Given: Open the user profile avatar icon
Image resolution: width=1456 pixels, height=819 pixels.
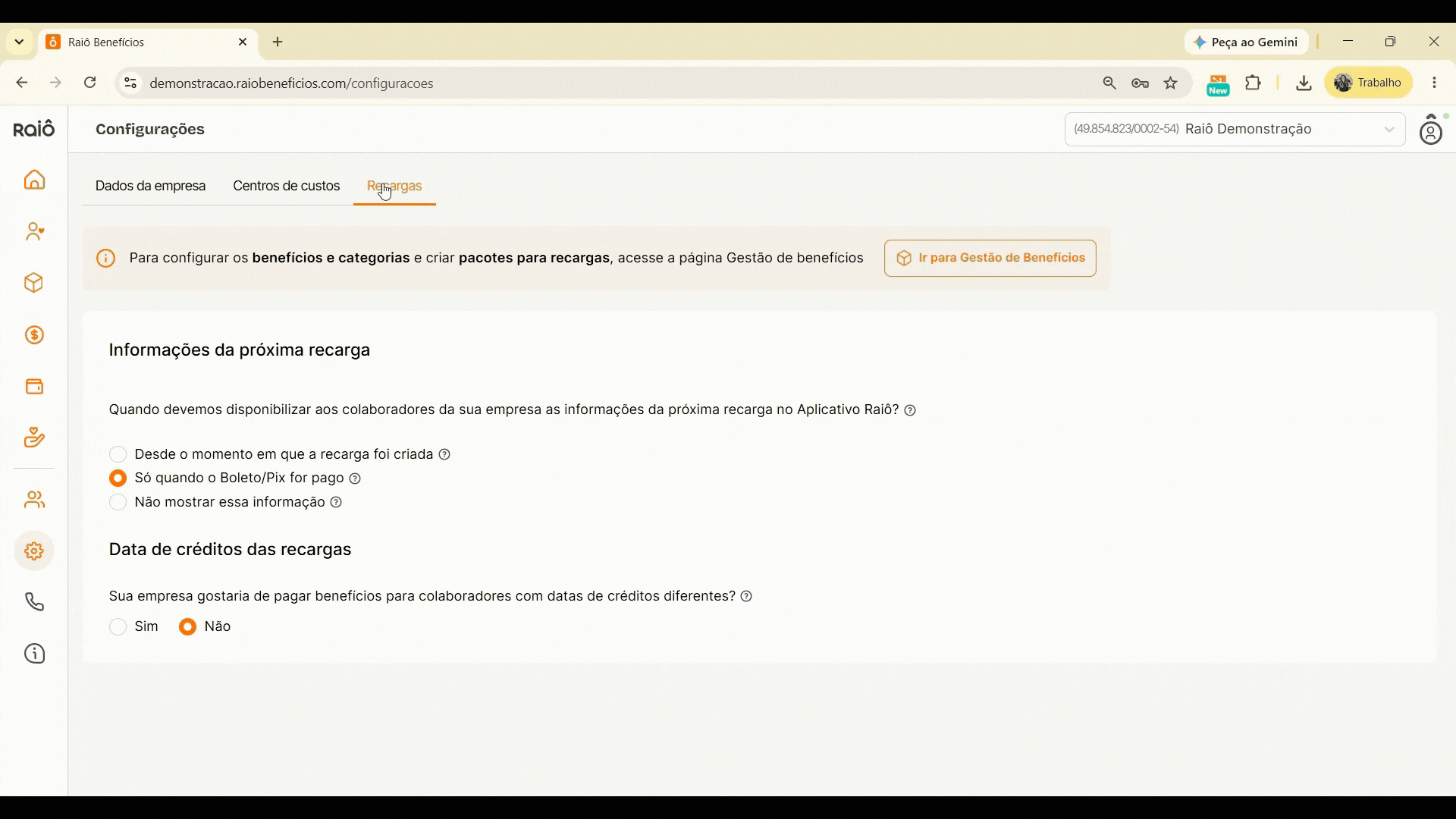Looking at the screenshot, I should tap(1431, 130).
